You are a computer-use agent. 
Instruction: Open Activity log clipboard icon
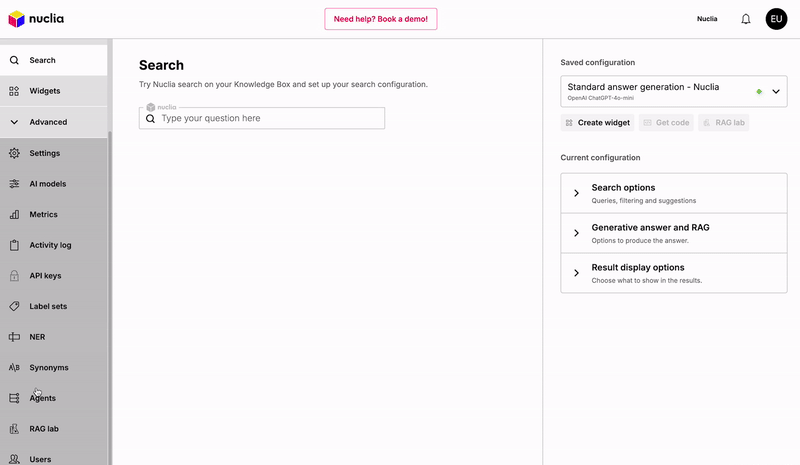coord(14,245)
